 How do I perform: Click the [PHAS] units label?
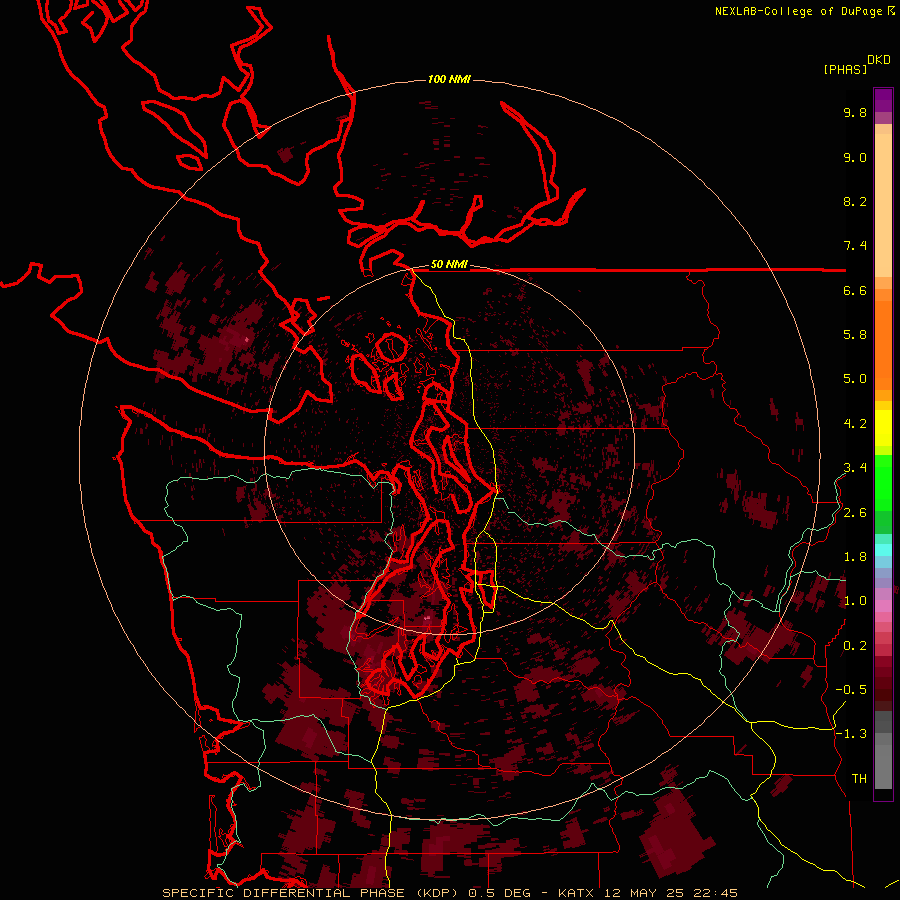coord(845,69)
